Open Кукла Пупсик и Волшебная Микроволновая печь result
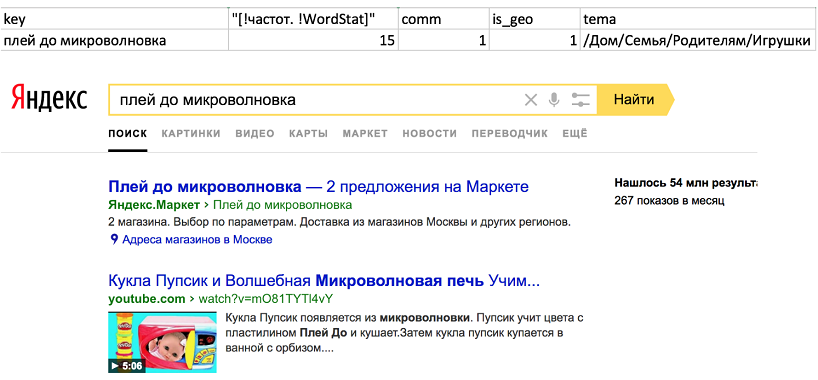Viewport: 818px width, 380px height. click(x=324, y=281)
